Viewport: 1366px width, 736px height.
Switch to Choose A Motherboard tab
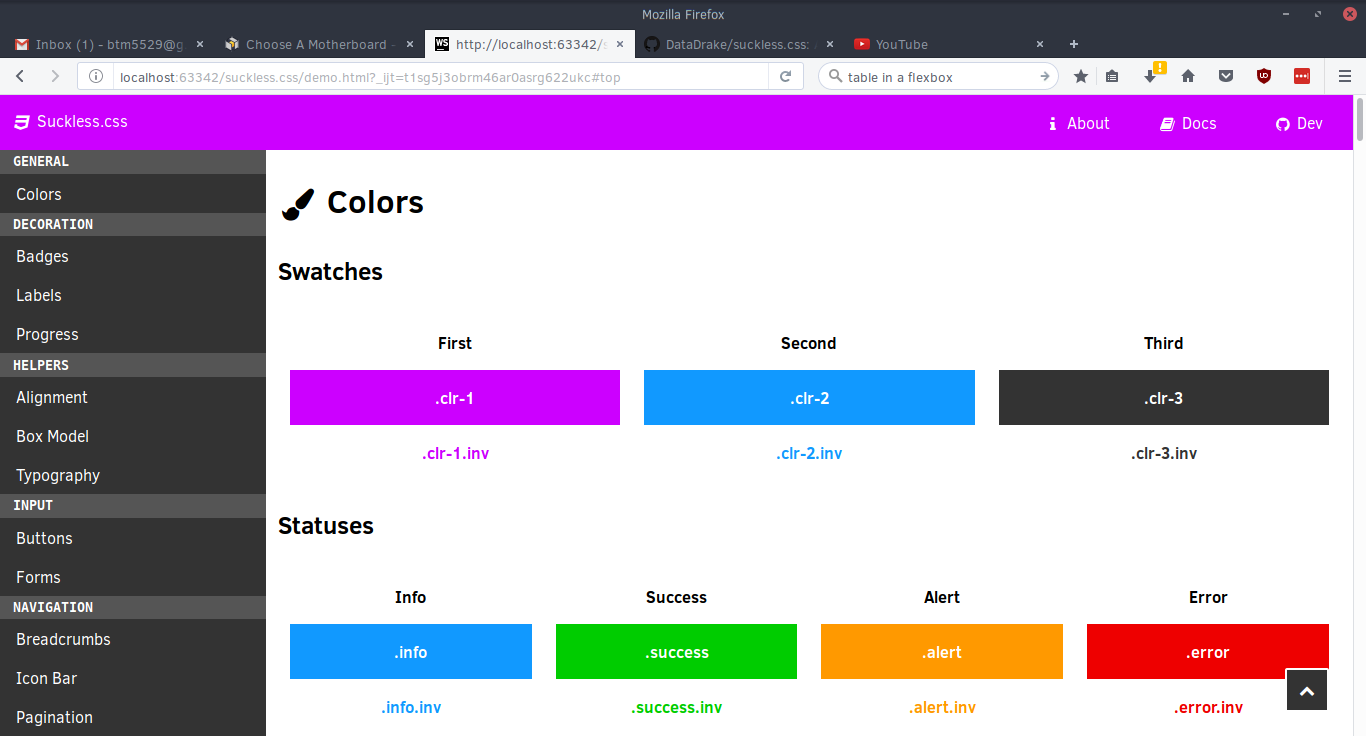319,44
